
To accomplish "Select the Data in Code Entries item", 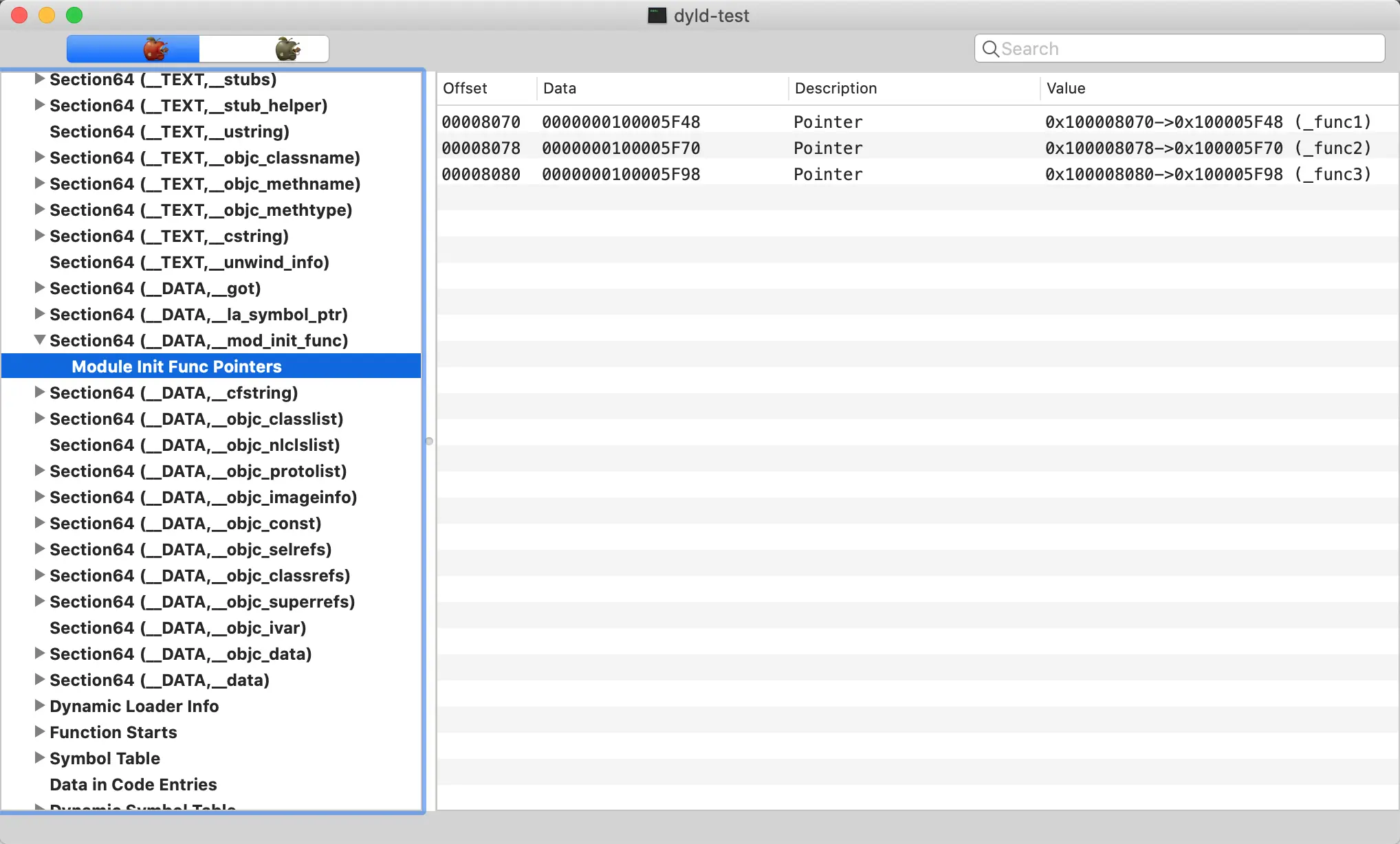I will click(133, 784).
